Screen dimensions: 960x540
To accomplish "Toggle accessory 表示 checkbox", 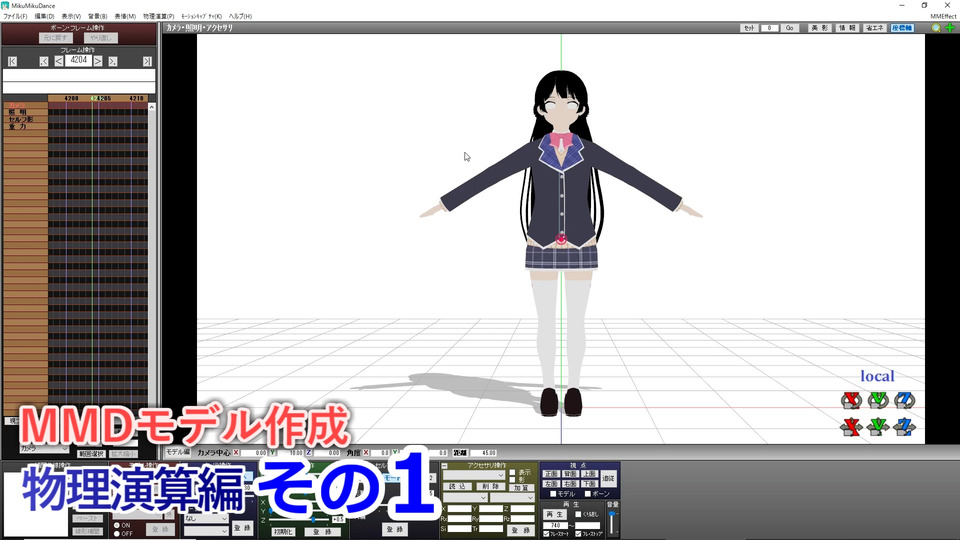I will [512, 473].
